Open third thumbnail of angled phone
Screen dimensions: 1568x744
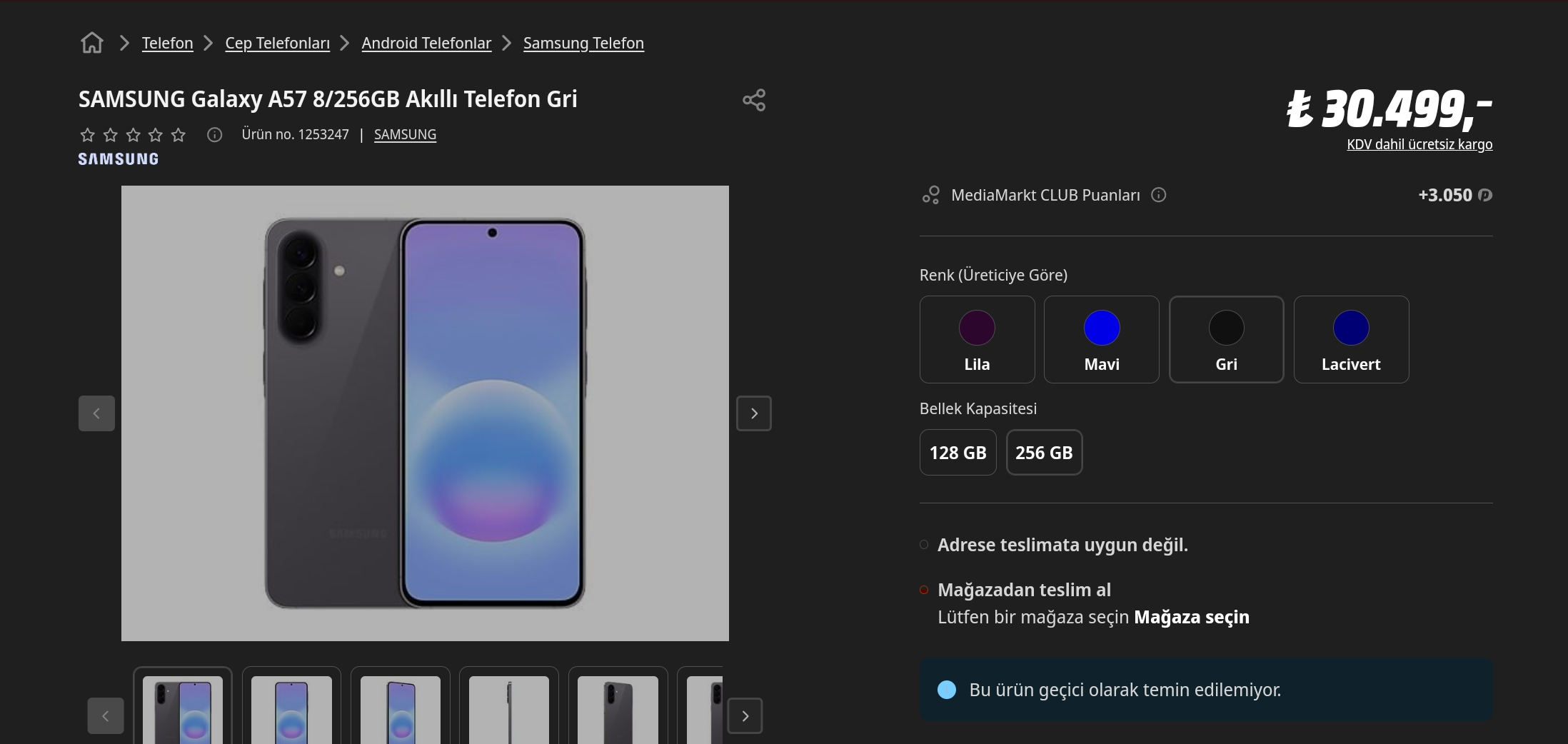tap(401, 707)
